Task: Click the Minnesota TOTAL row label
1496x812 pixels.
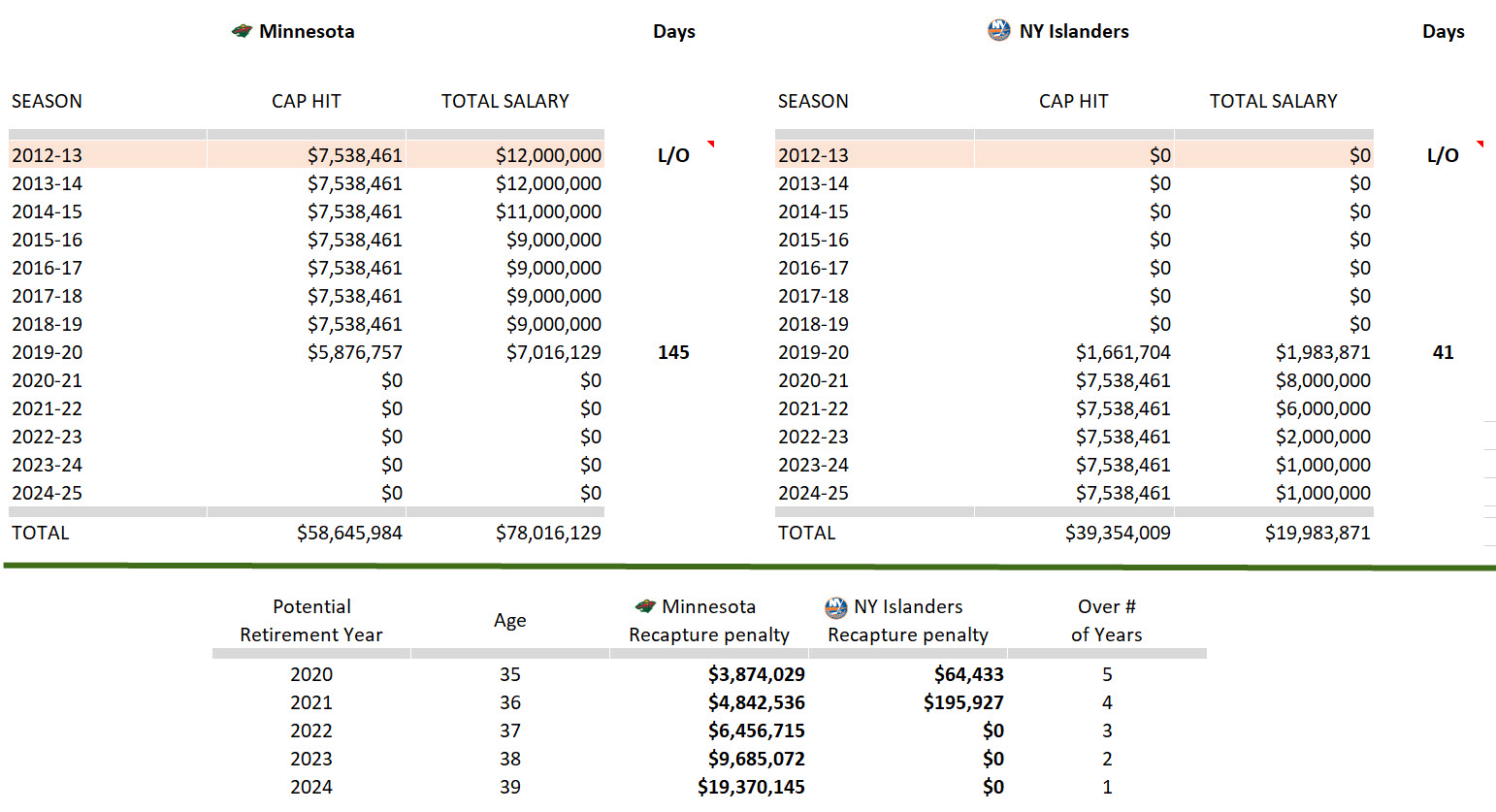Action: (41, 533)
